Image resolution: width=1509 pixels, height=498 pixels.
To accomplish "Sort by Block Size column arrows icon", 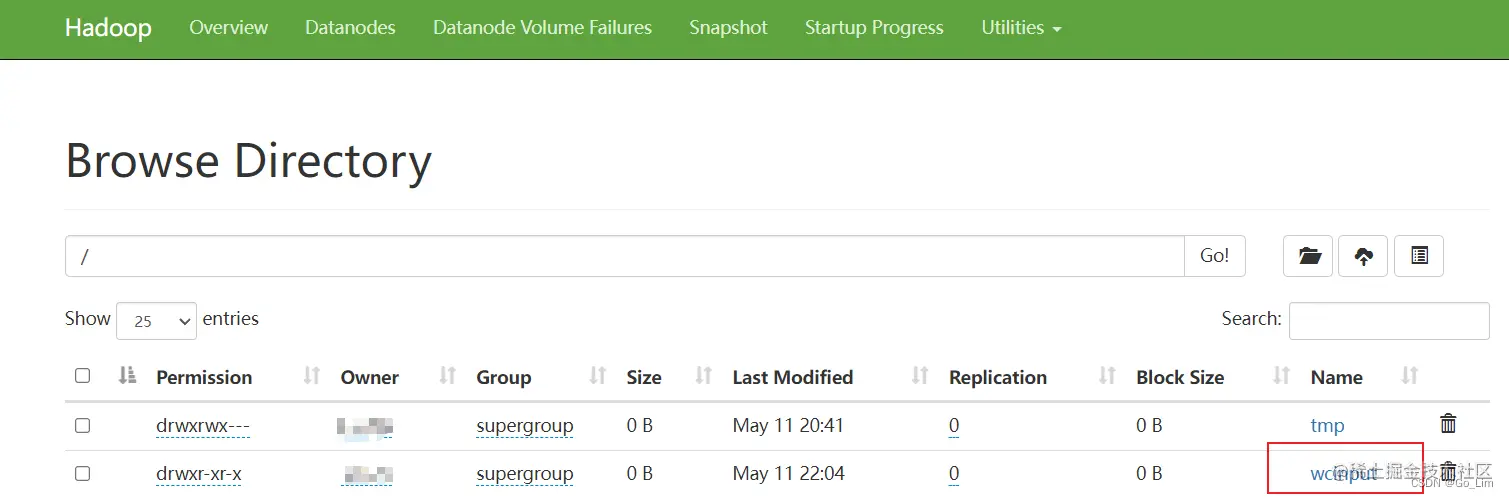I will pyautogui.click(x=1281, y=376).
